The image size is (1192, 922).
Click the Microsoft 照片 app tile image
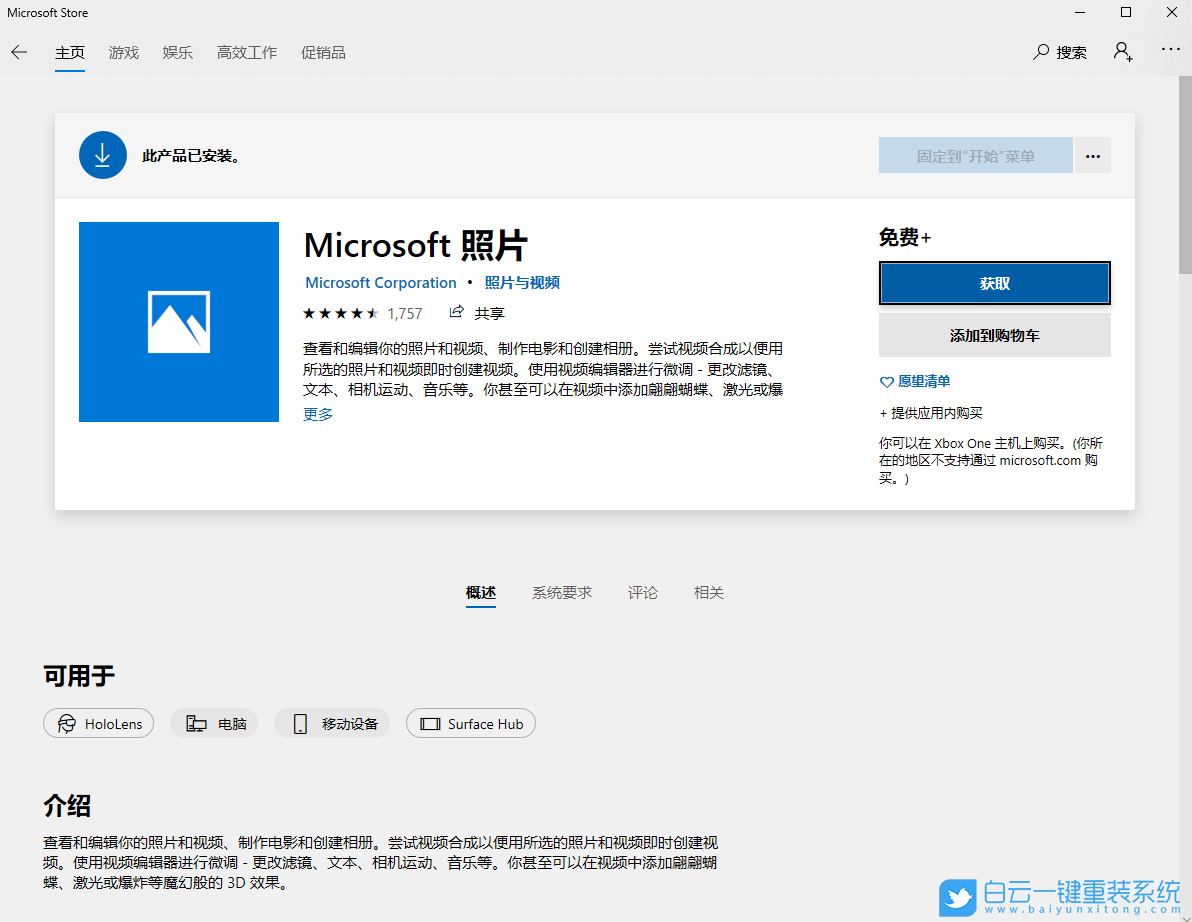(x=178, y=321)
